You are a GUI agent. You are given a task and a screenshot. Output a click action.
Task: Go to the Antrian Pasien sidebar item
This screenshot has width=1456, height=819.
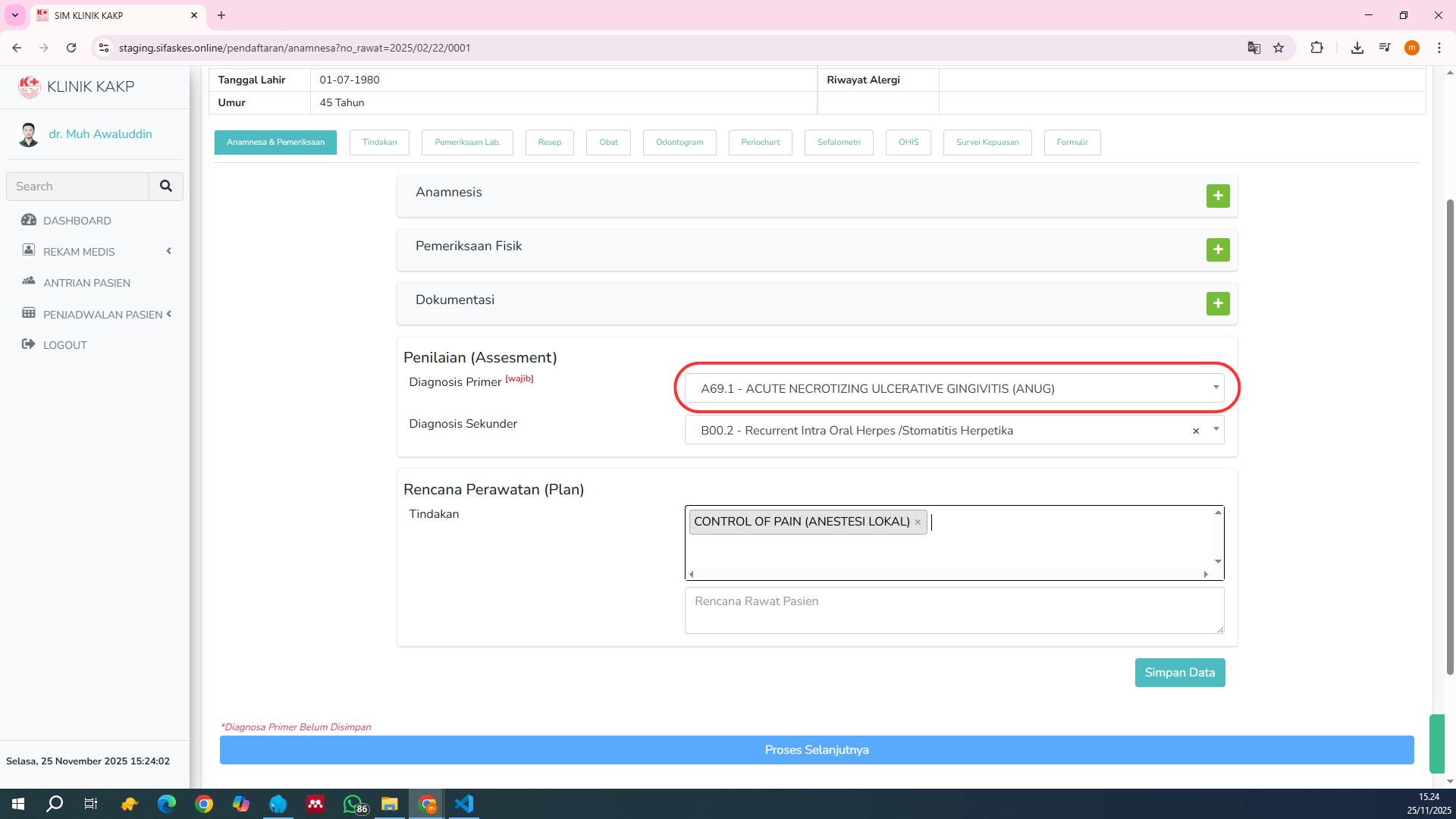(86, 283)
